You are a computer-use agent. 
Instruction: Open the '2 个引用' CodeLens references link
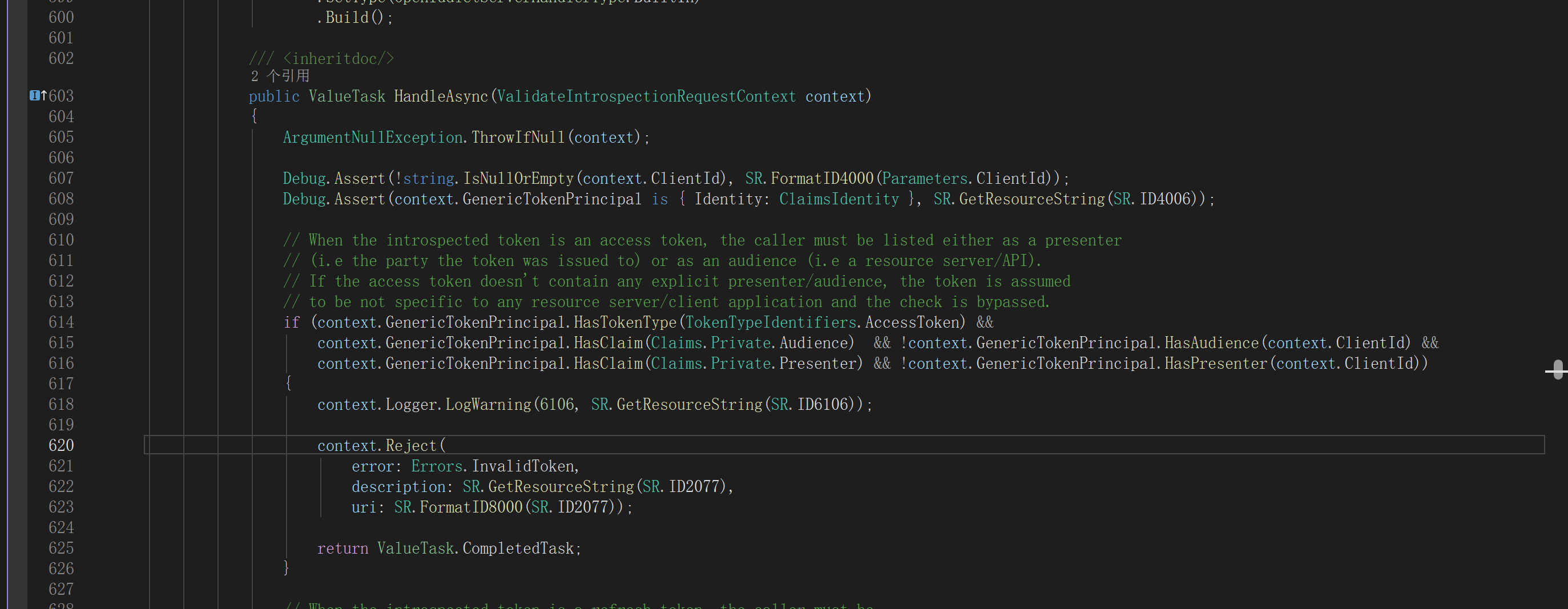pyautogui.click(x=280, y=76)
